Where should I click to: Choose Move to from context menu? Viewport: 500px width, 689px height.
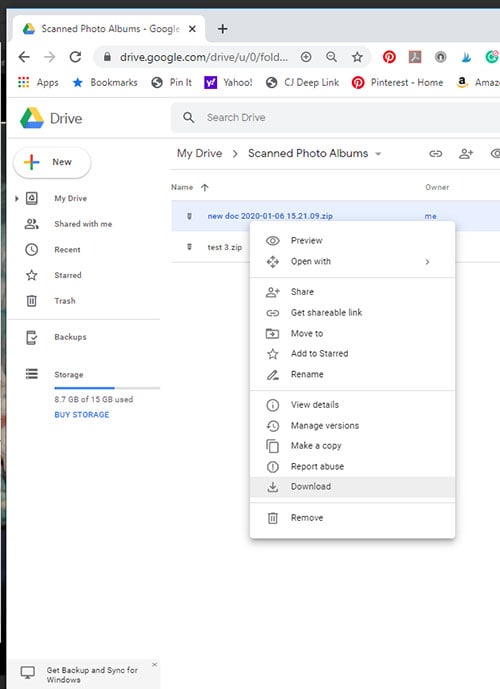tap(352, 334)
